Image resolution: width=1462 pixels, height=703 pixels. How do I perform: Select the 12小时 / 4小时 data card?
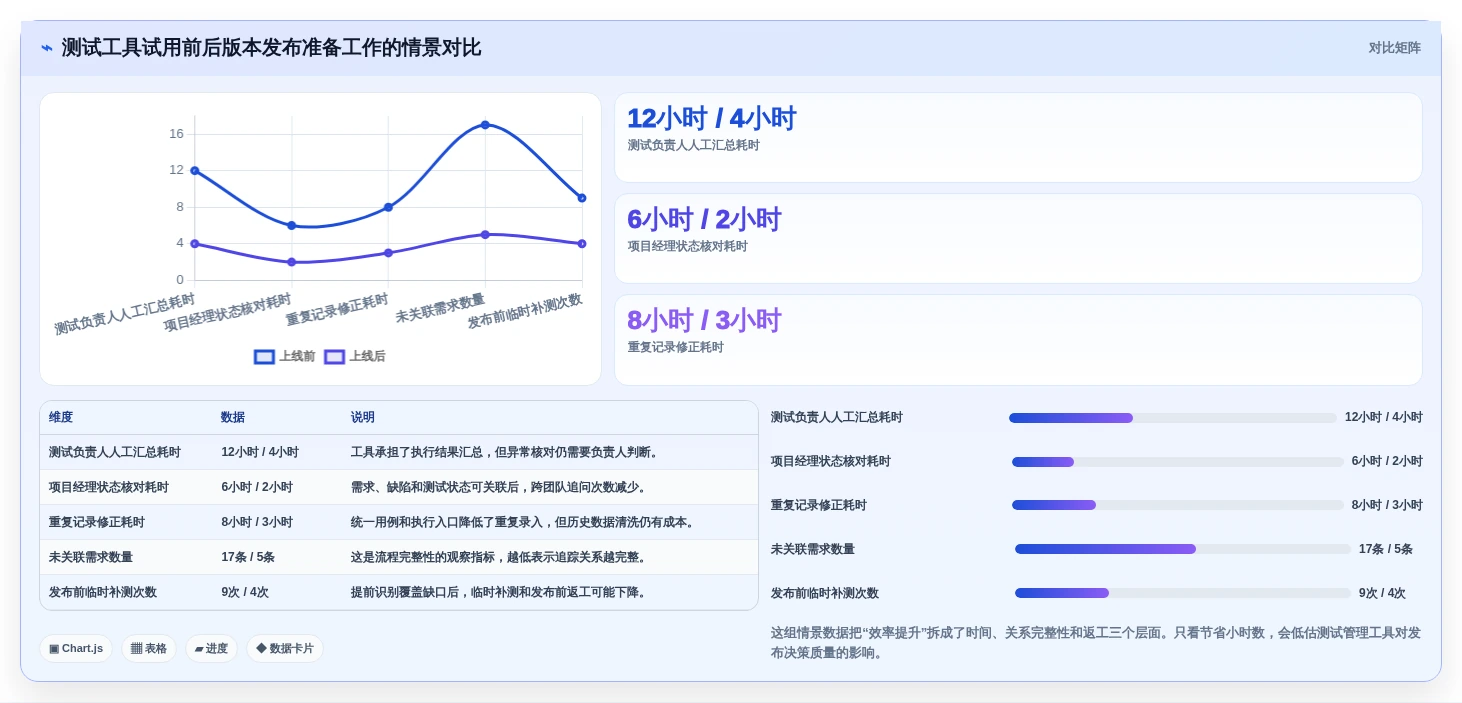coord(1018,138)
